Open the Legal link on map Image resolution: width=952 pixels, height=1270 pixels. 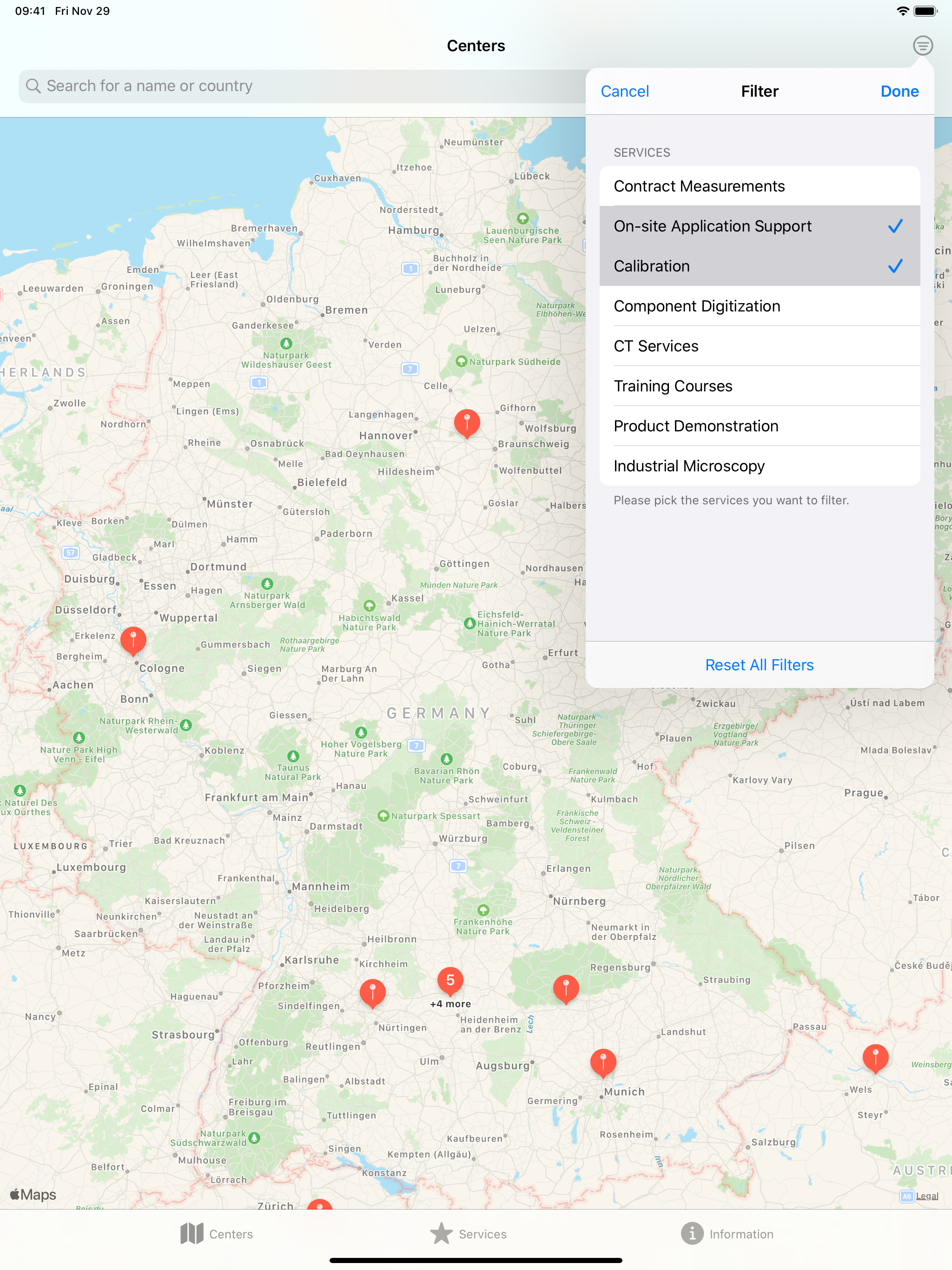click(x=927, y=1196)
